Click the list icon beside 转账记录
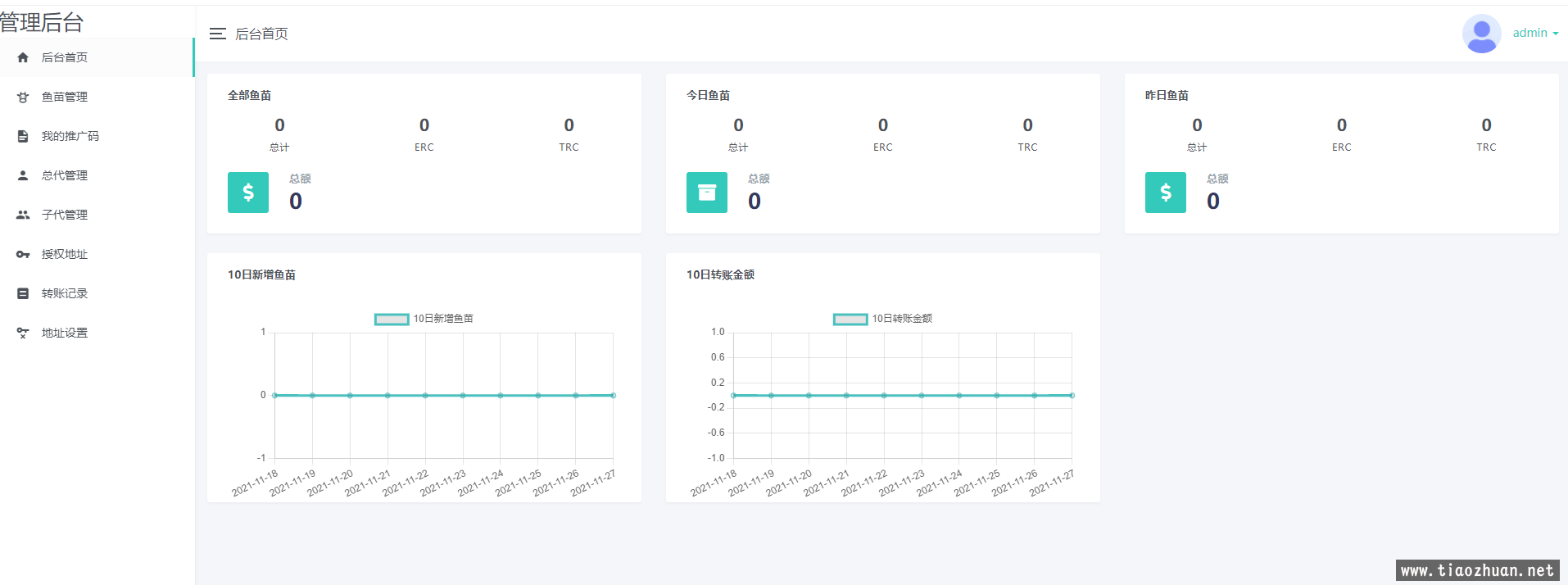Image resolution: width=1568 pixels, height=585 pixels. [23, 293]
